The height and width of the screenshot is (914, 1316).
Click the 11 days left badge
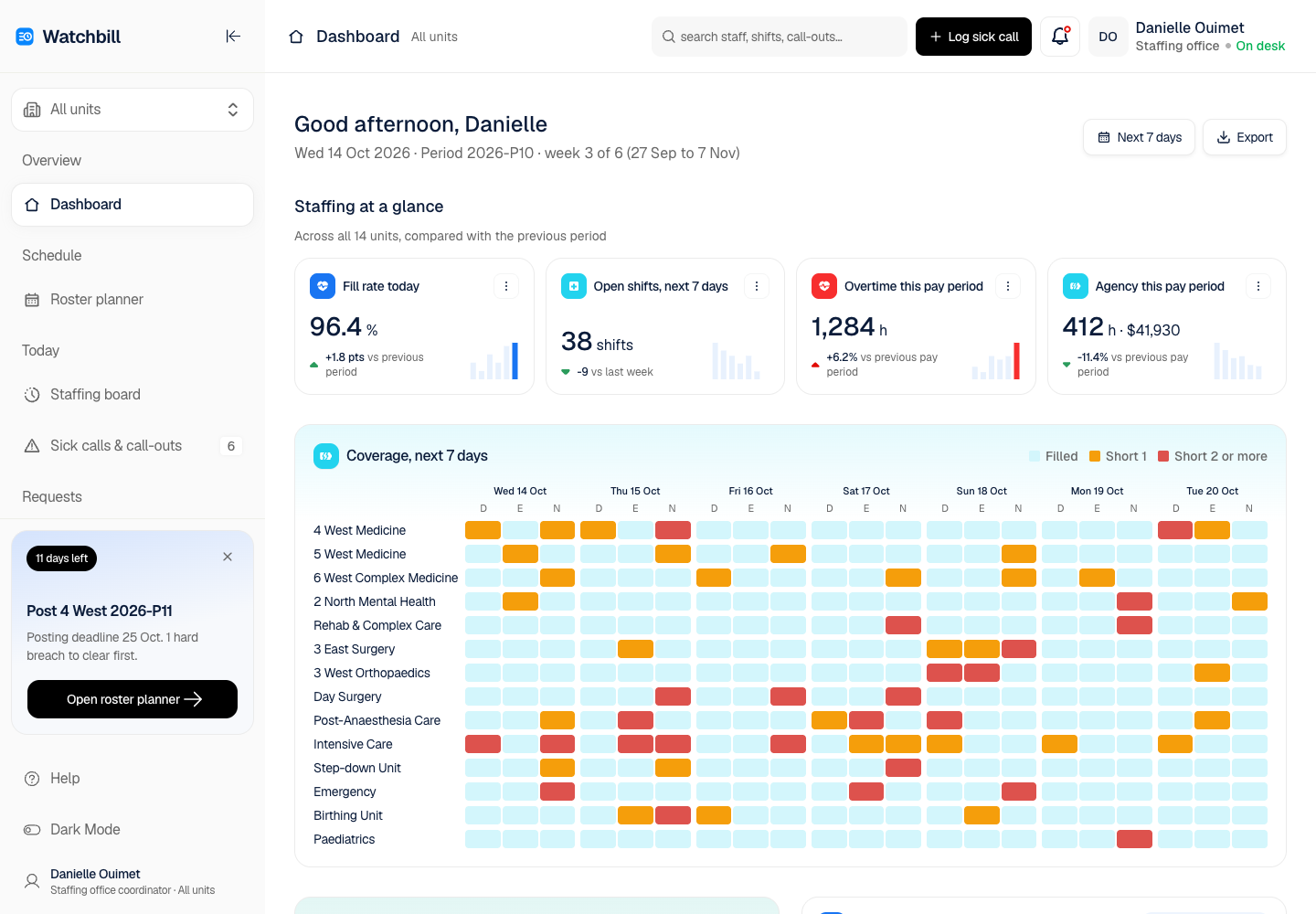62,558
